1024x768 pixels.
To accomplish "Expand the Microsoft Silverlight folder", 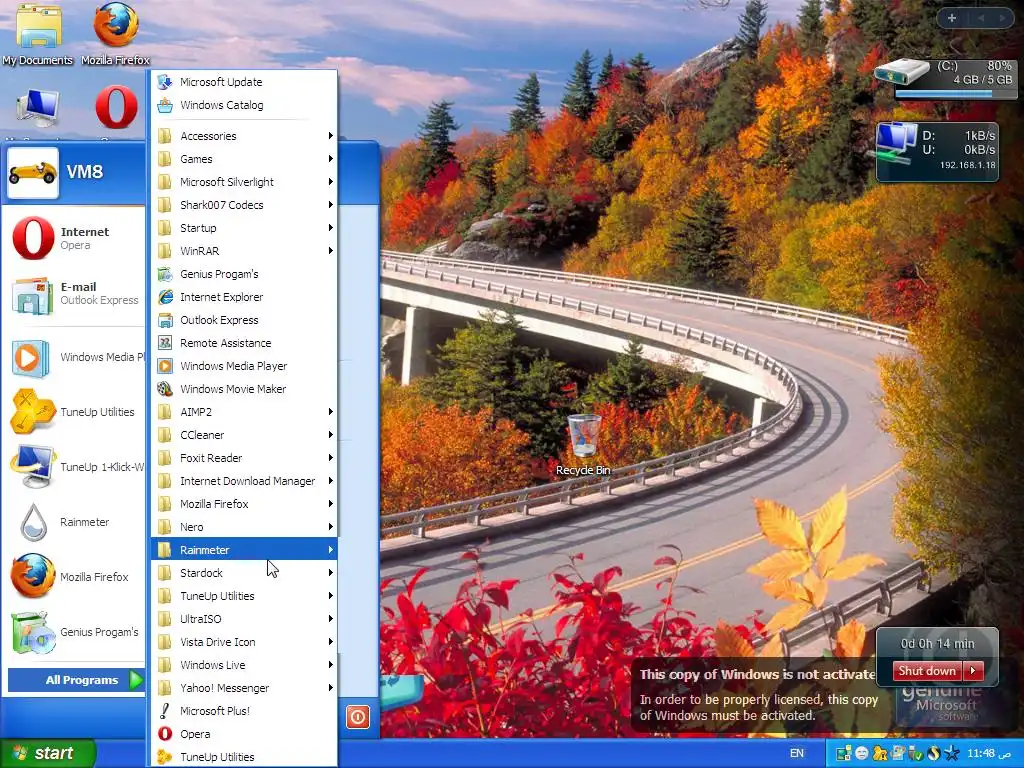I will point(244,182).
